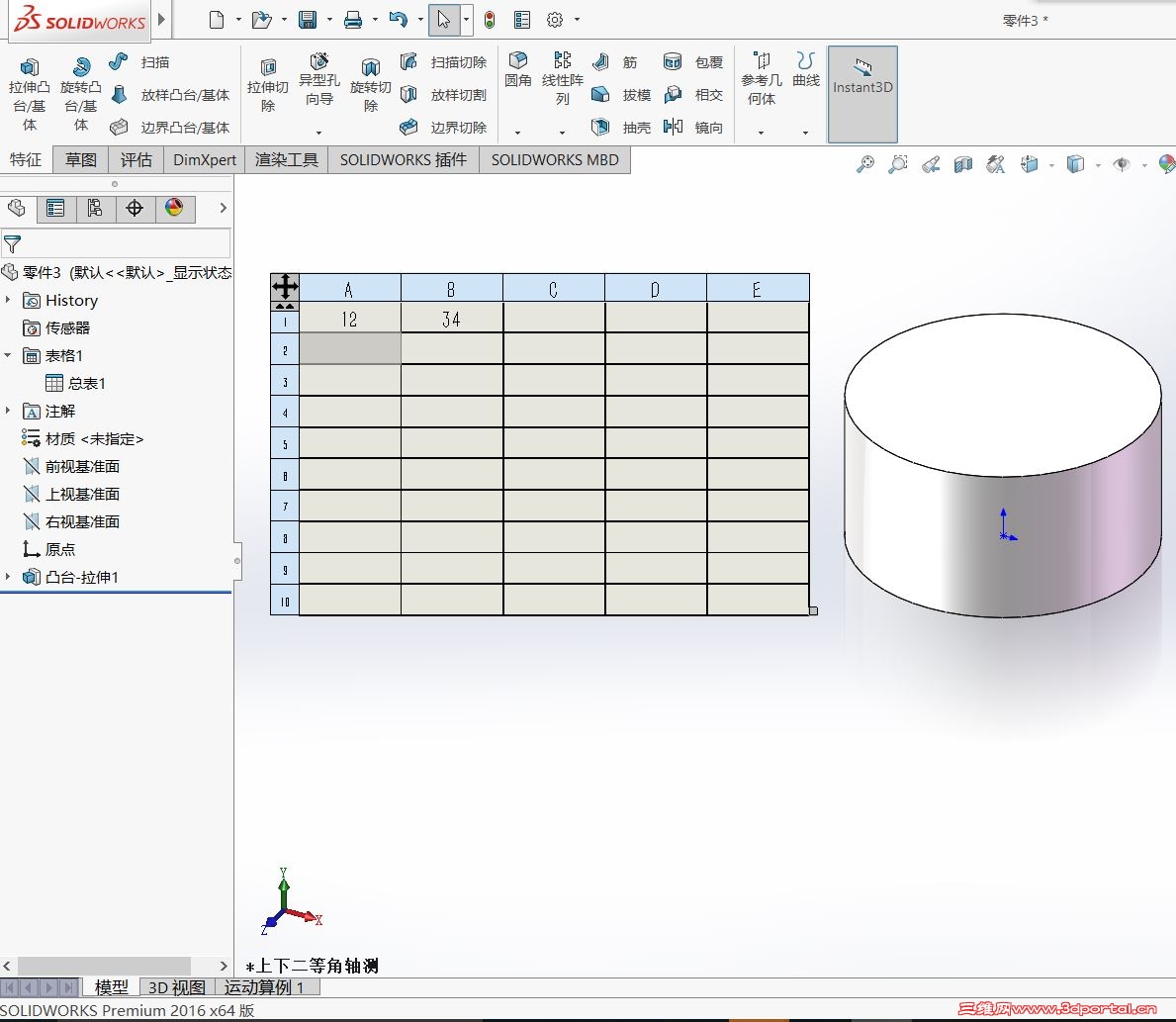Click the 拉伸凸台/基体 extrude boss tool
Image resolution: width=1176 pixels, height=1022 pixels.
30,95
